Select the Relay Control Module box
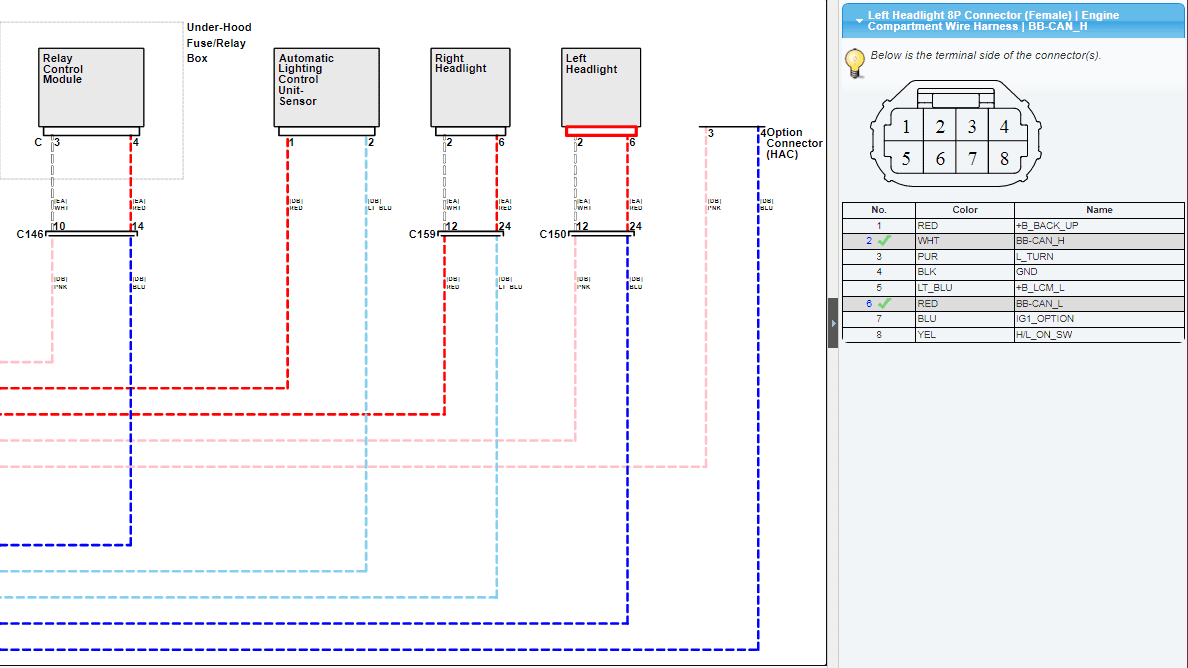1188x668 pixels. [x=91, y=87]
